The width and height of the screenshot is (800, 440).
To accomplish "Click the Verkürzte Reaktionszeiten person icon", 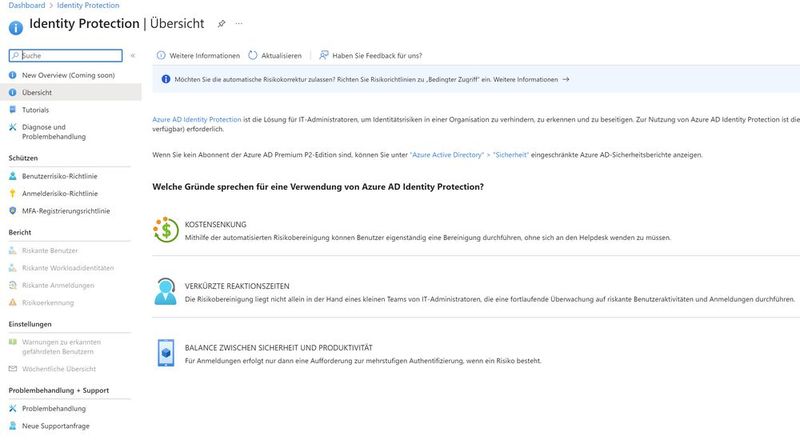I will [x=165, y=291].
